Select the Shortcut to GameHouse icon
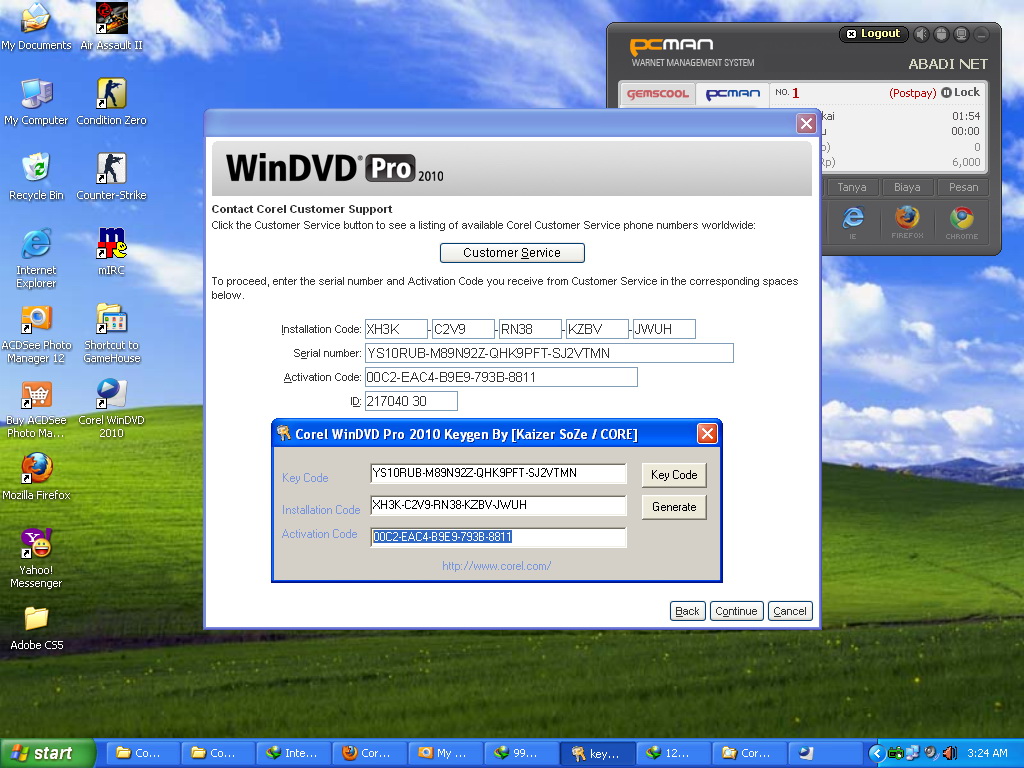This screenshot has height=768, width=1024. tap(111, 333)
